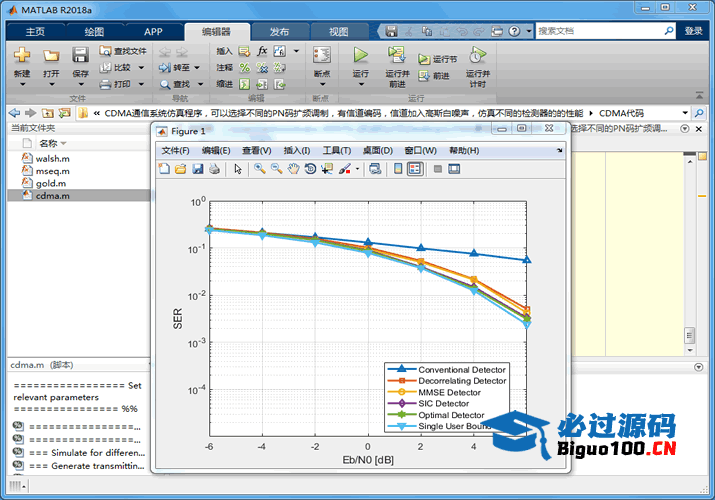Screen dimensions: 715x500
Task: Open Figure Help (帮助) menu
Action: pos(464,150)
